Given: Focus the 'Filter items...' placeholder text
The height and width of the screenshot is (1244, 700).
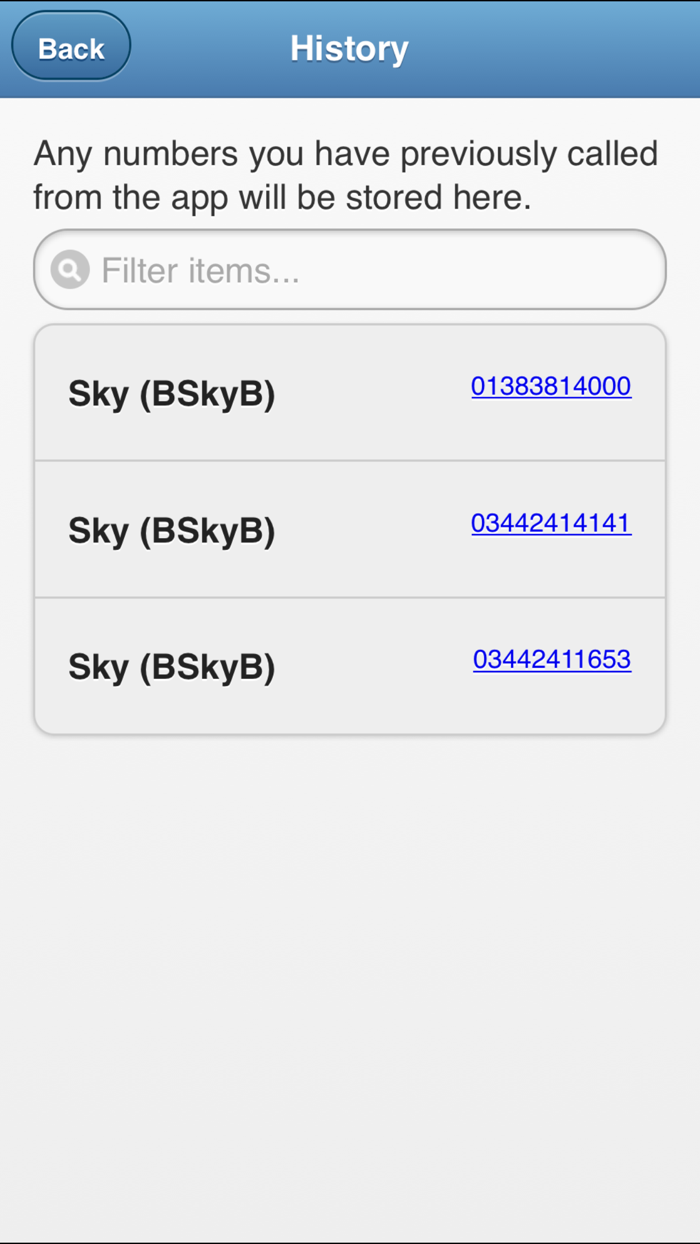Looking at the screenshot, I should pos(200,270).
